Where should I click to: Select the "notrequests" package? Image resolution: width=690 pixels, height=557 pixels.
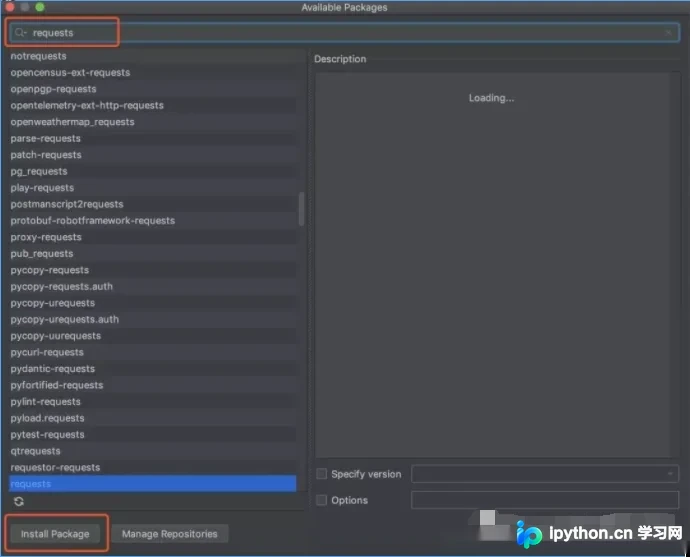153,56
